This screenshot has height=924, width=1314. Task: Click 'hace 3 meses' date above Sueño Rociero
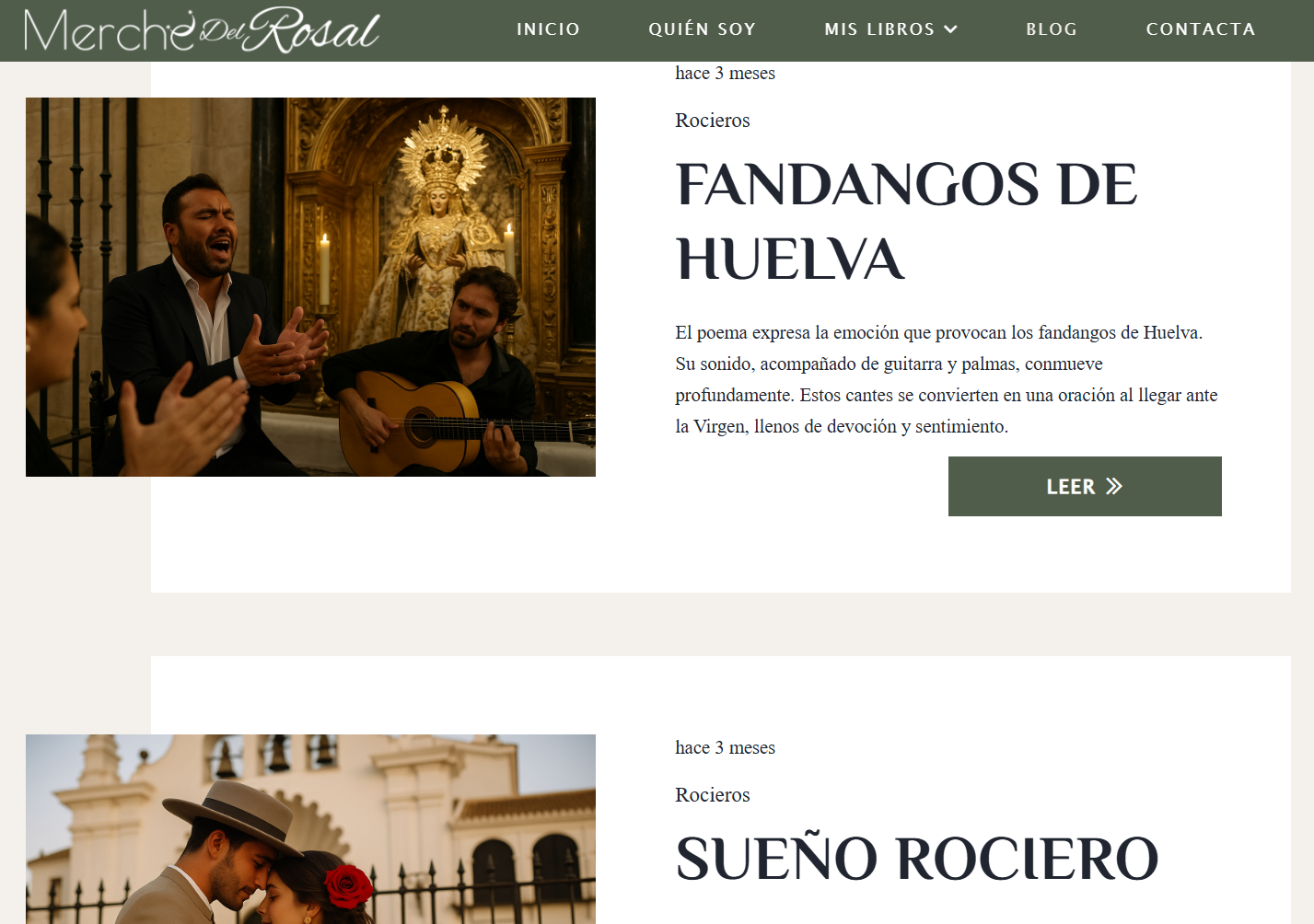click(x=726, y=748)
